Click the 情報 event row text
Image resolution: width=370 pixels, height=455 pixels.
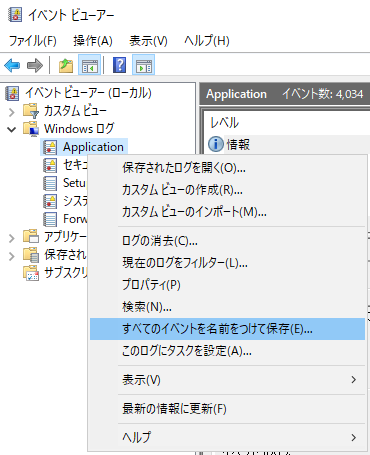[238, 144]
